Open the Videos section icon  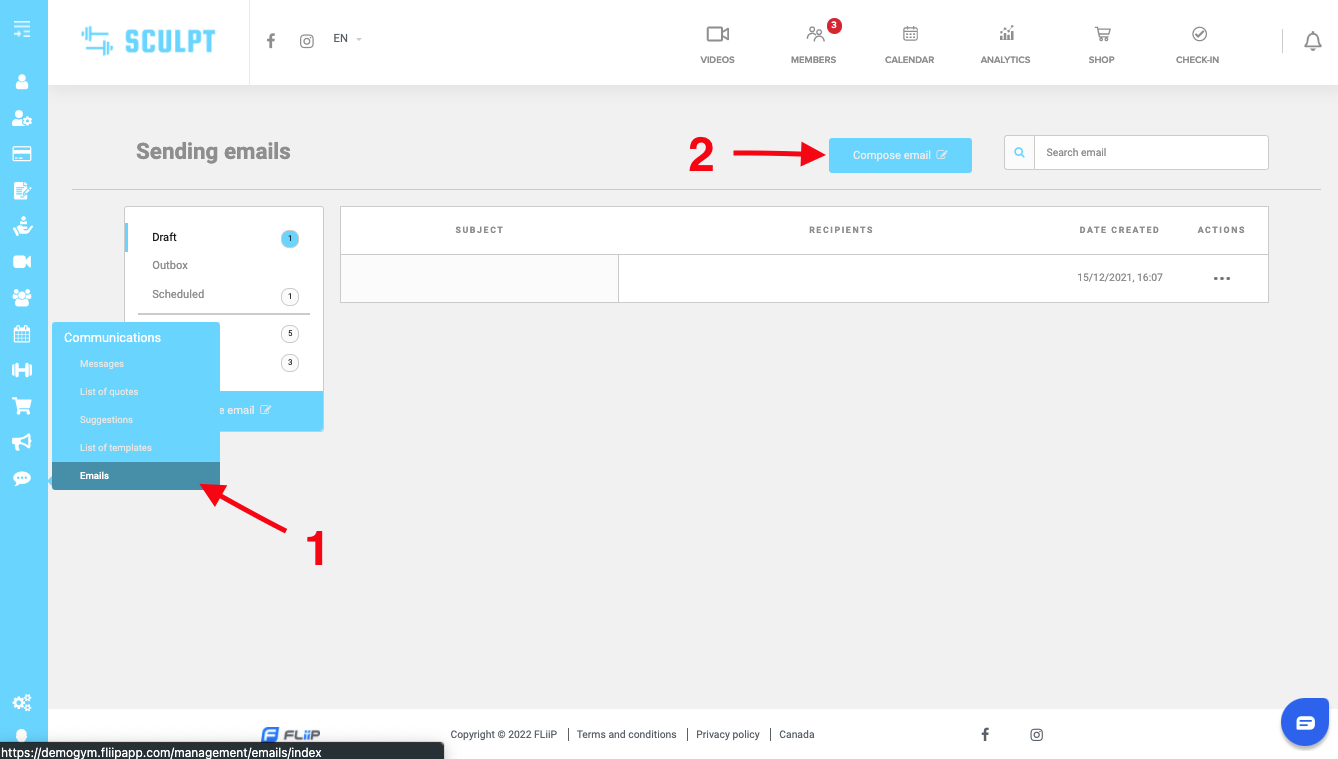pos(717,35)
